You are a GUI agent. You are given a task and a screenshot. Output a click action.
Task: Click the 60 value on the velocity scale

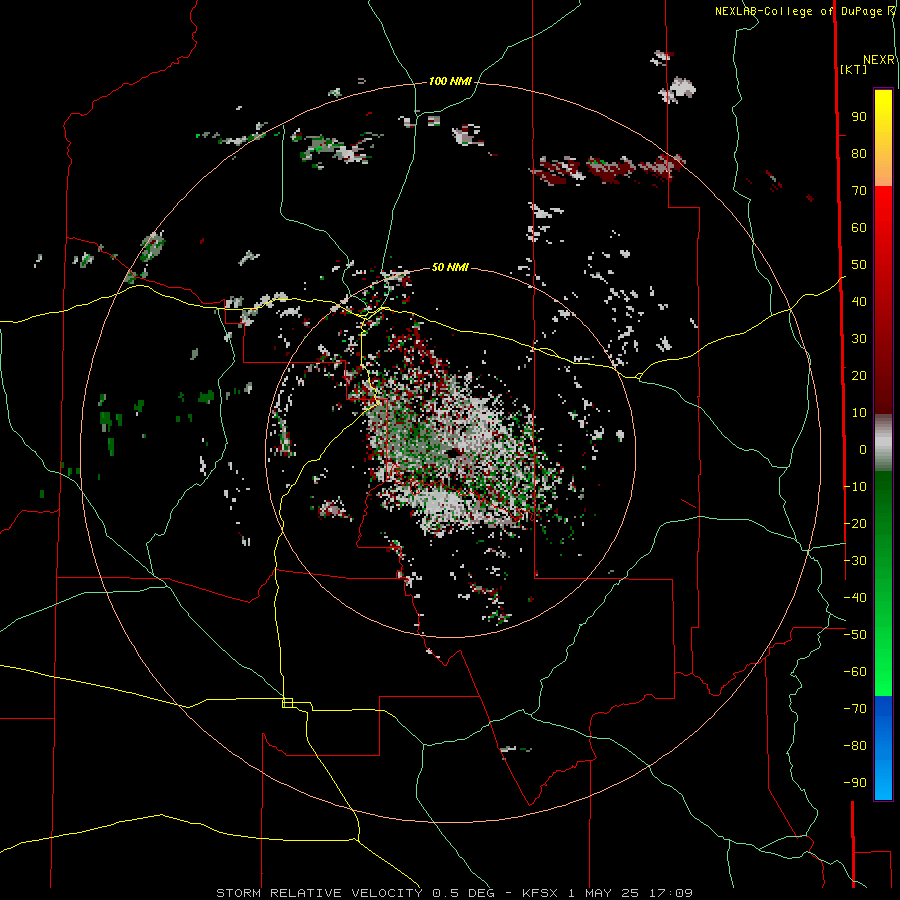click(859, 227)
